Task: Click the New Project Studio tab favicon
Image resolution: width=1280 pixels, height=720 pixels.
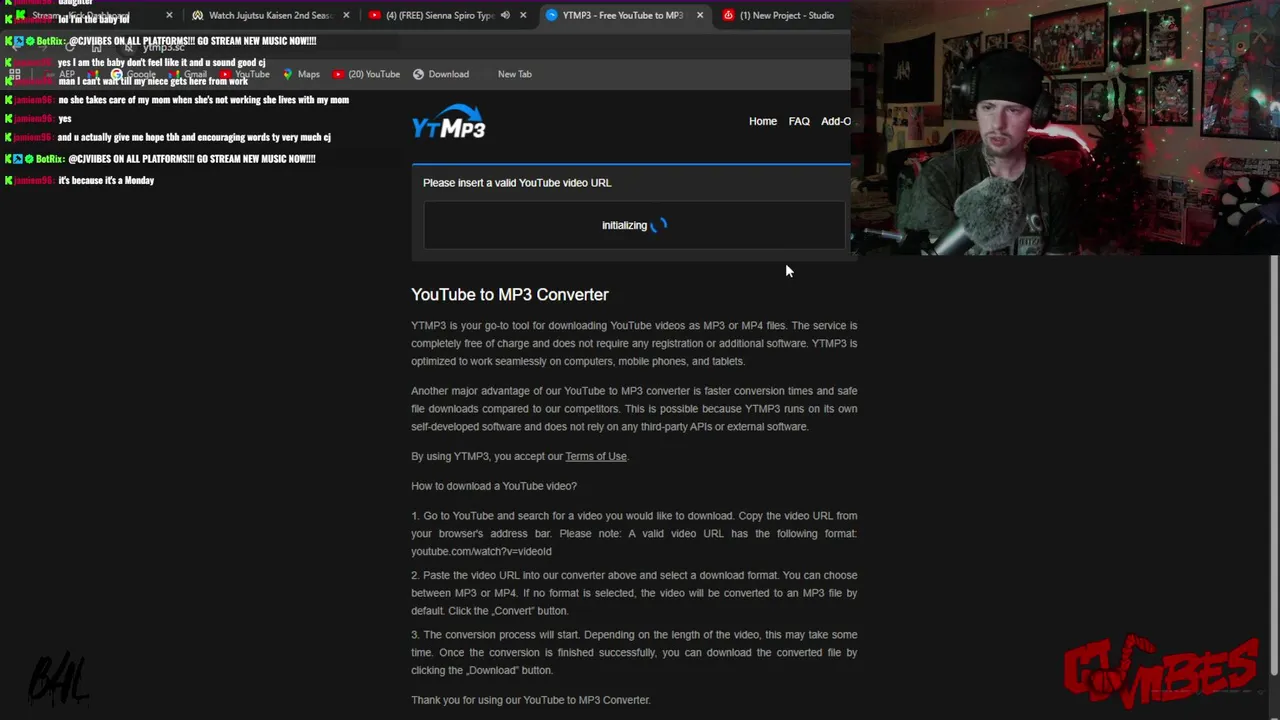Action: click(x=728, y=15)
